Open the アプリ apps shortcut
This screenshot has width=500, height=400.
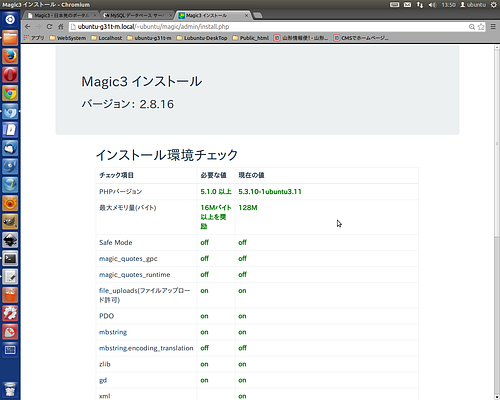coord(34,38)
